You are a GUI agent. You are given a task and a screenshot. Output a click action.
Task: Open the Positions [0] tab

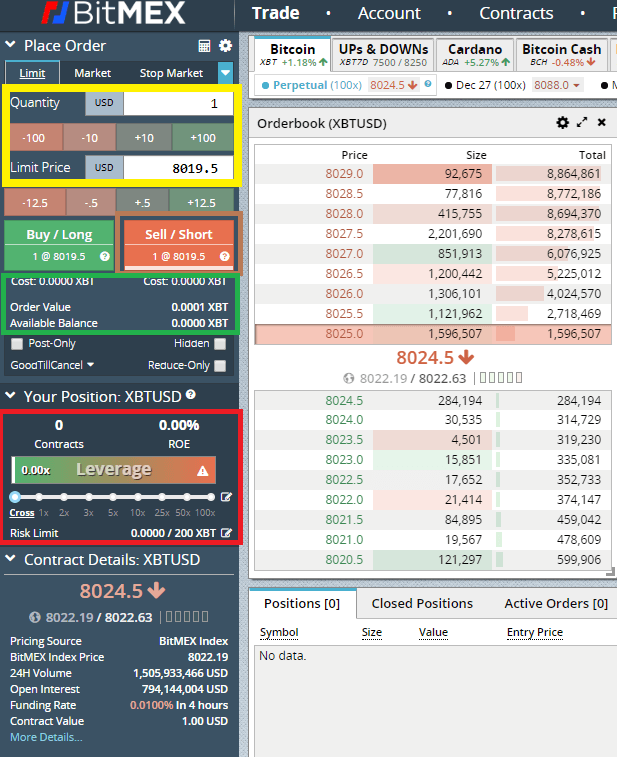(x=302, y=603)
